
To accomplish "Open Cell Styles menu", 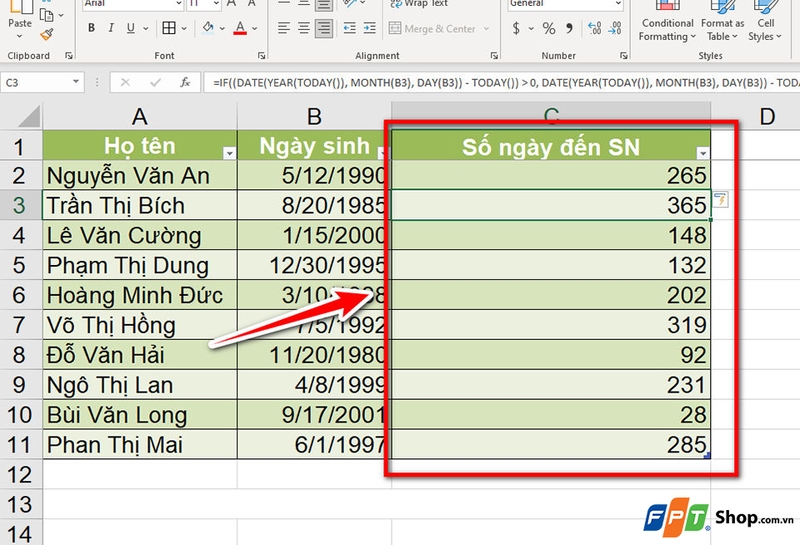I will coord(765,21).
